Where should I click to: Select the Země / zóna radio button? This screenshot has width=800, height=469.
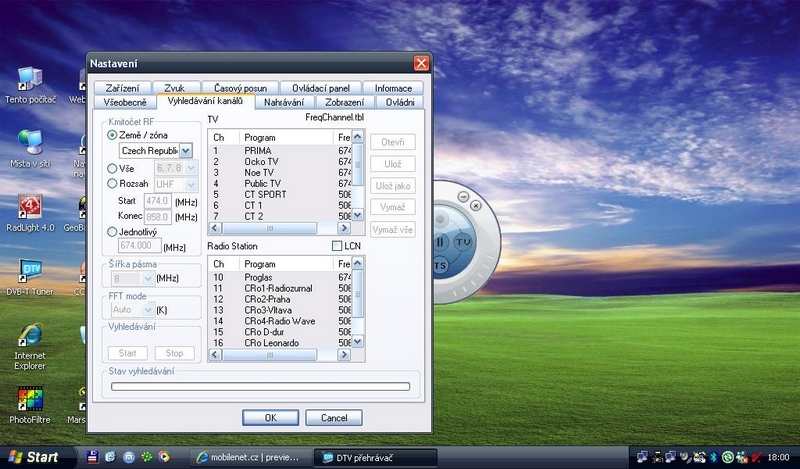112,135
